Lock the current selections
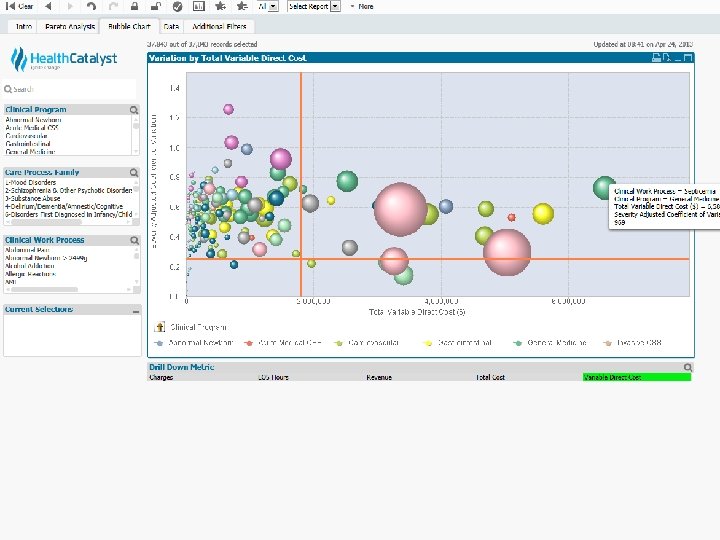Image resolution: width=720 pixels, height=540 pixels. click(135, 6)
